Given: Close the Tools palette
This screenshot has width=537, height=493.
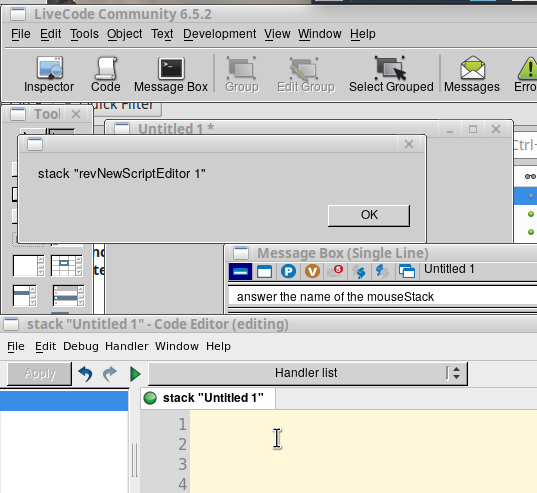Looking at the screenshot, I should (76, 114).
